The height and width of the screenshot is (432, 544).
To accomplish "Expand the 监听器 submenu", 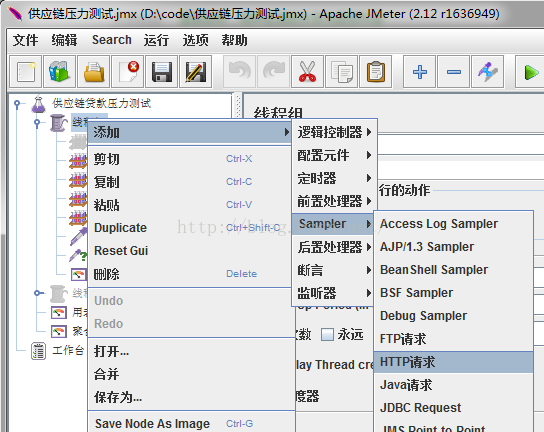I will (x=333, y=293).
